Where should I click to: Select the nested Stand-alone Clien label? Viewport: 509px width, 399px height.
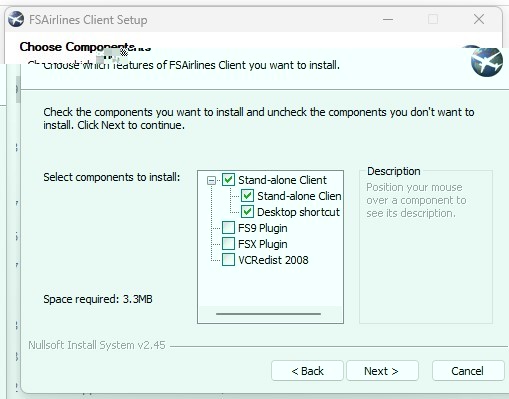299,196
